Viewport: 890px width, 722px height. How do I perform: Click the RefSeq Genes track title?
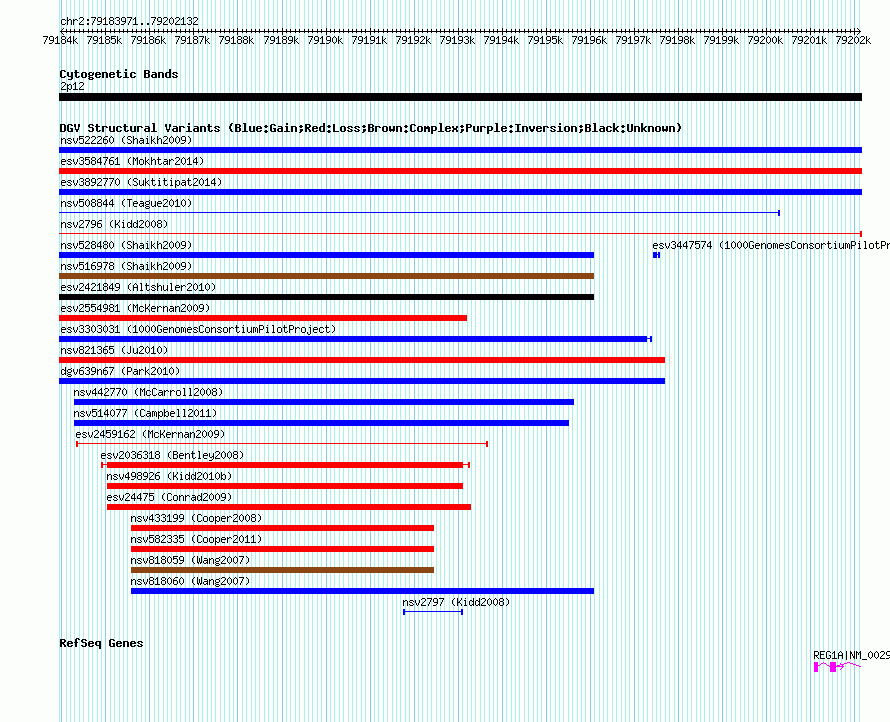[x=101, y=643]
